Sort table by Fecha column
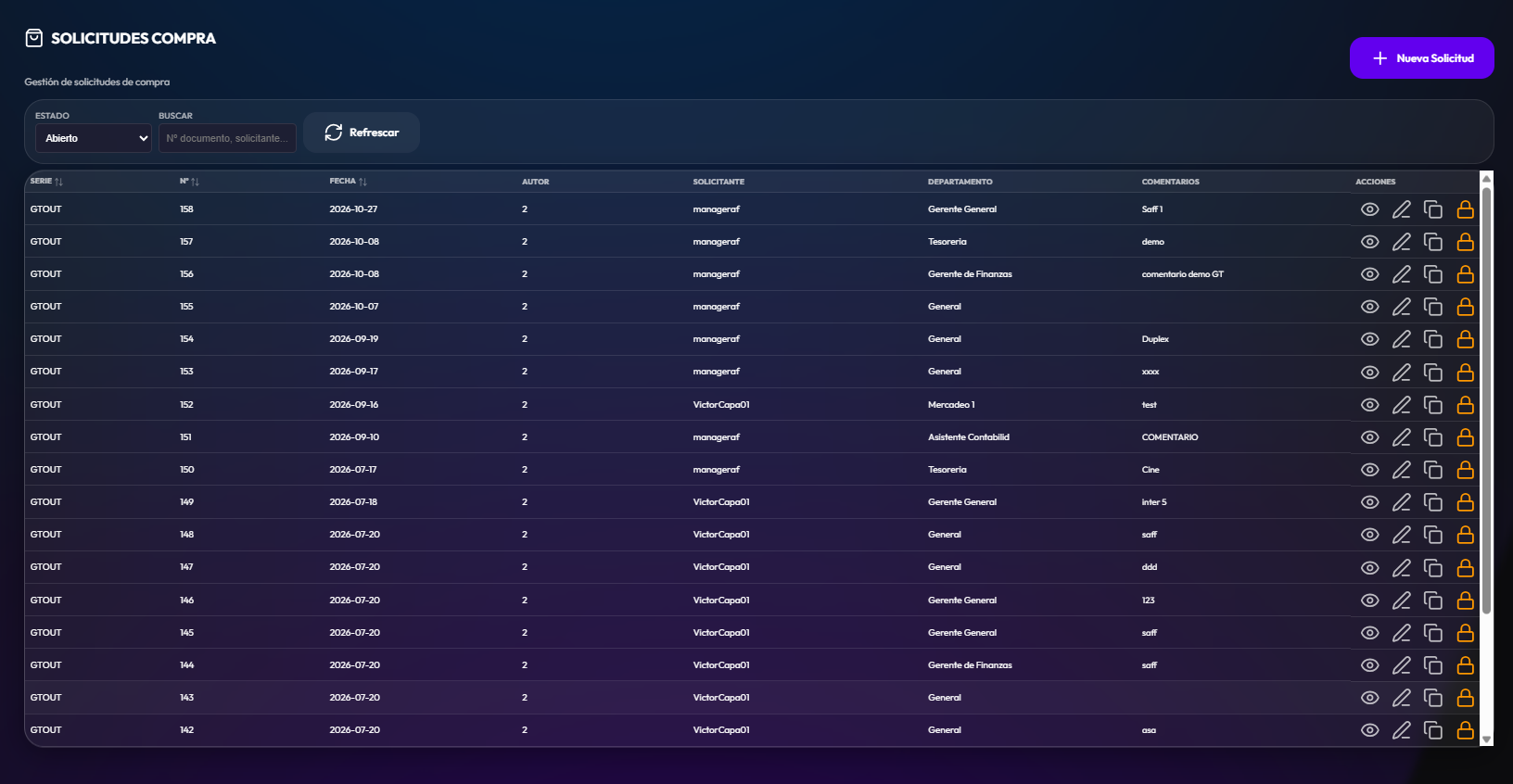Image resolution: width=1513 pixels, height=784 pixels. point(349,182)
